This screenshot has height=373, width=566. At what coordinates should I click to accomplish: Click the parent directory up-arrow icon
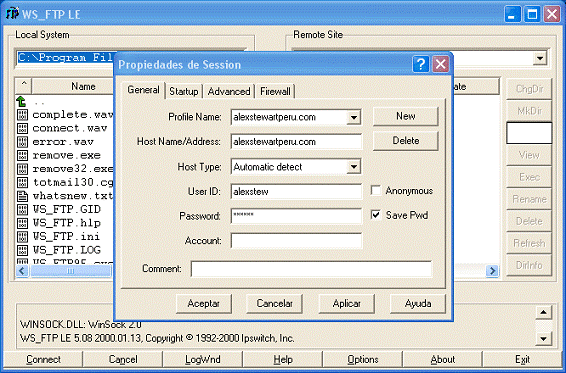click(x=22, y=101)
